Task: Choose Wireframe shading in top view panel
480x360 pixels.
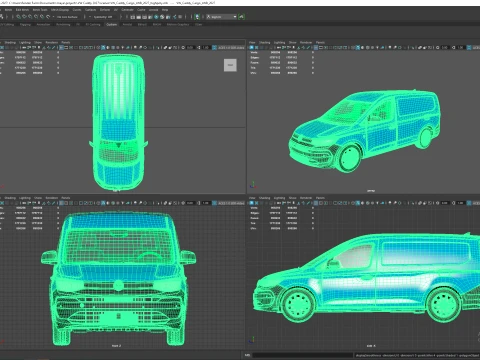Action: point(98,47)
